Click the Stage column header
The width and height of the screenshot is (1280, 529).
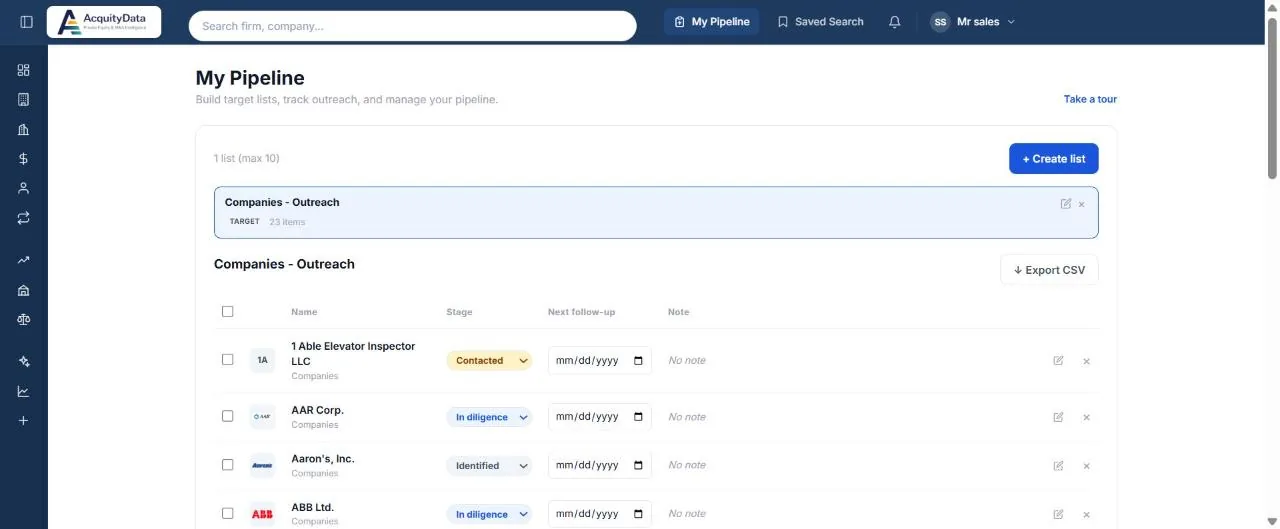point(459,312)
